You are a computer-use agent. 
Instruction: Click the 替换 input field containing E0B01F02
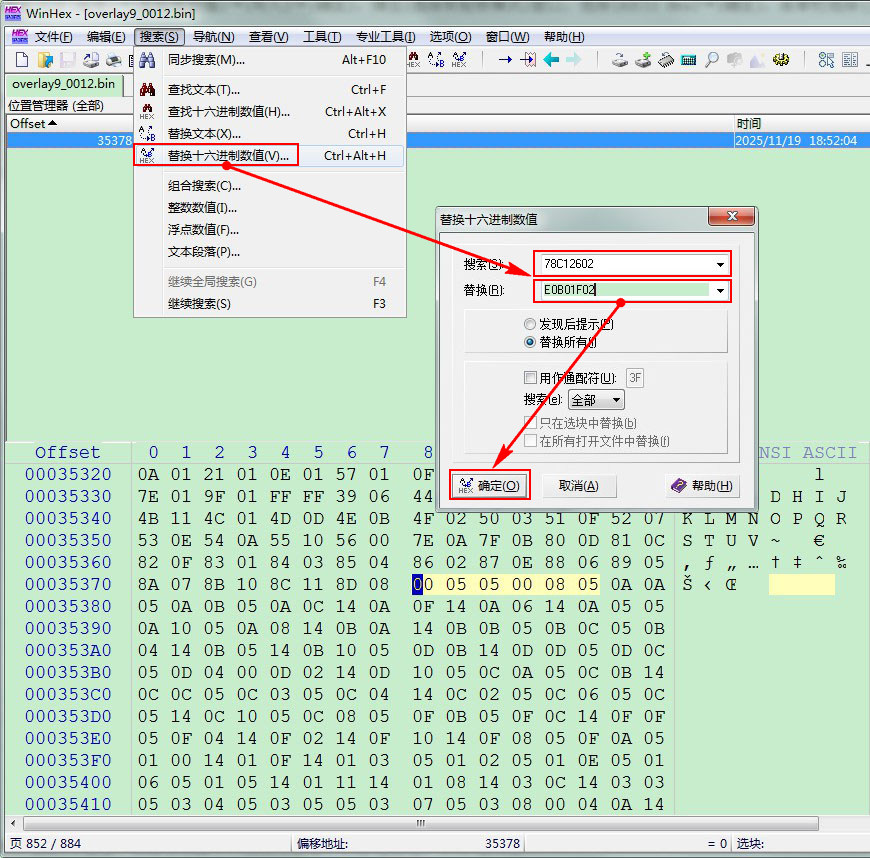[620, 291]
